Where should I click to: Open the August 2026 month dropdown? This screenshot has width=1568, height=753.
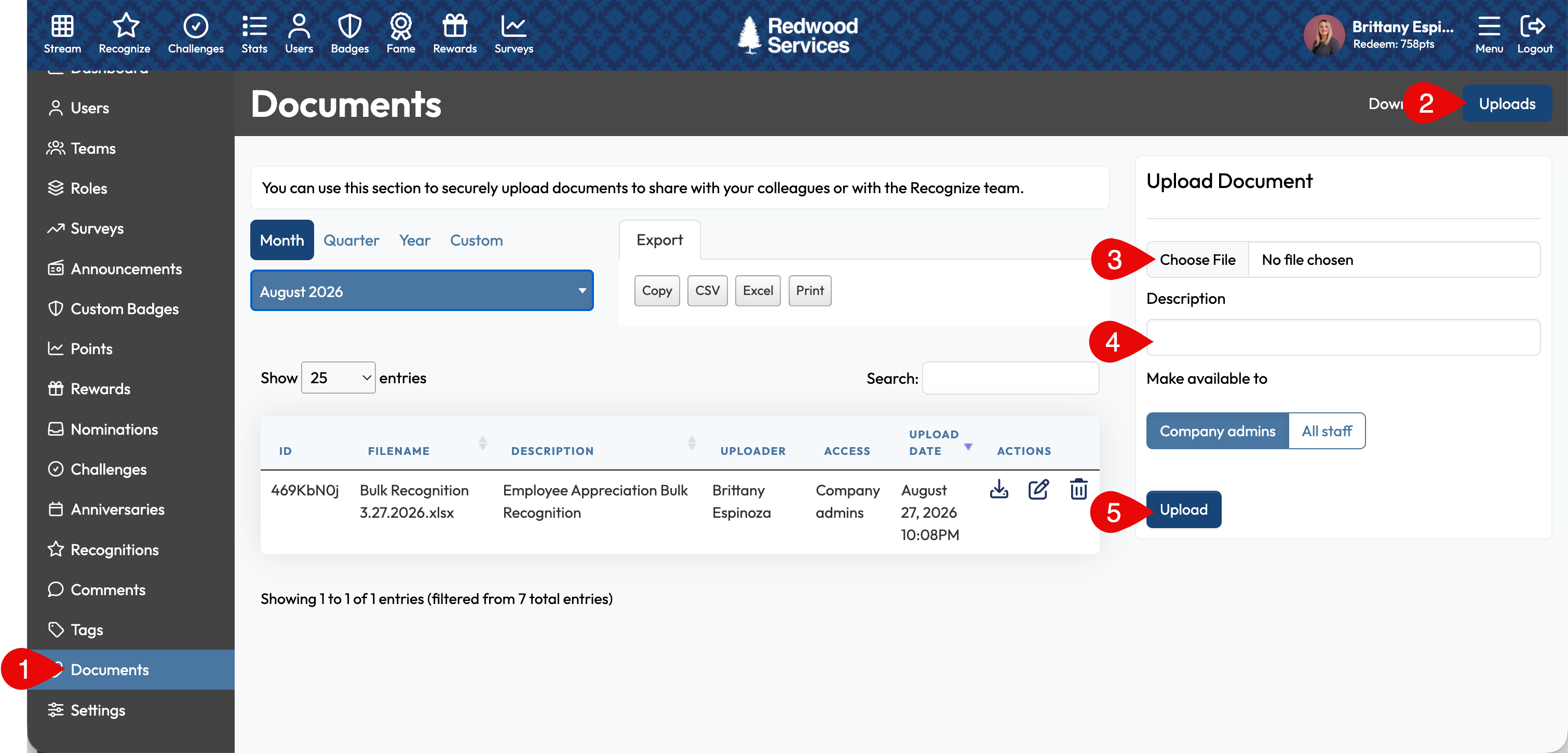pyautogui.click(x=422, y=291)
